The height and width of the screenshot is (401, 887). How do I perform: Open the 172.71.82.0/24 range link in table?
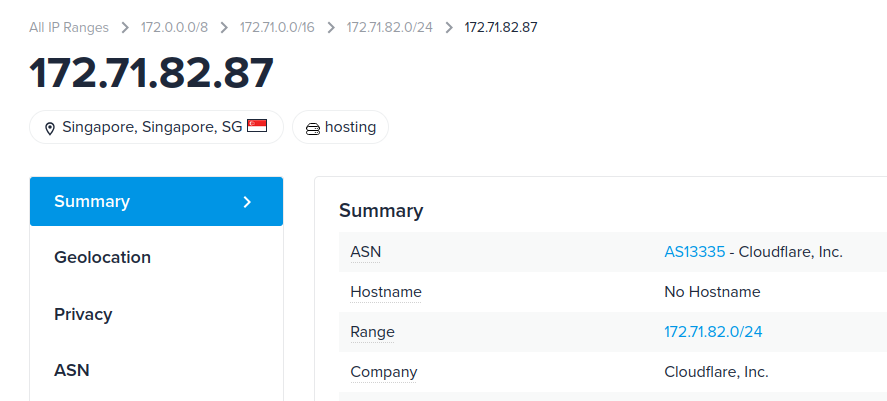pyautogui.click(x=713, y=331)
